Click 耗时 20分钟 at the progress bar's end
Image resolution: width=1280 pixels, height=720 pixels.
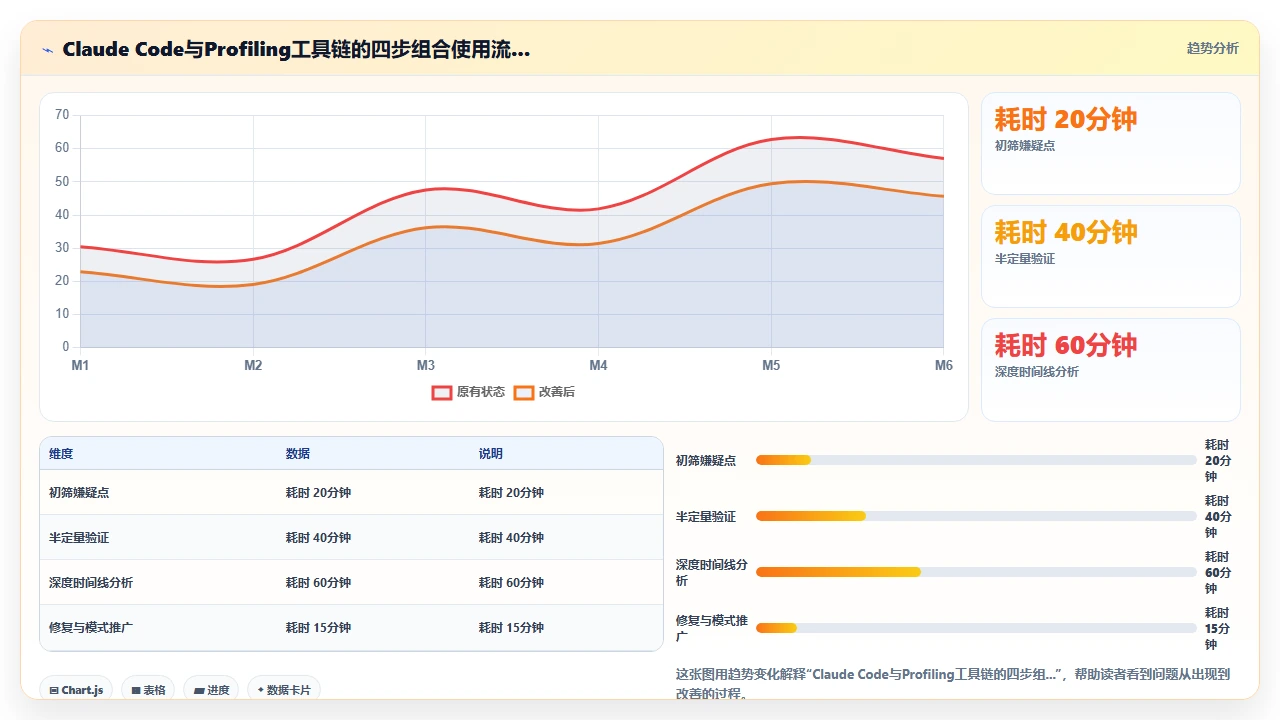click(1218, 460)
